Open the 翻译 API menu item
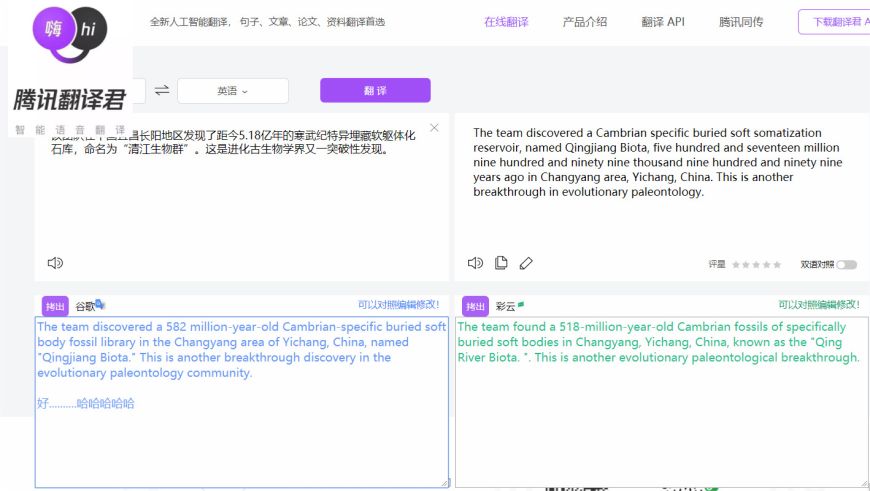The image size is (870, 491). 663,22
